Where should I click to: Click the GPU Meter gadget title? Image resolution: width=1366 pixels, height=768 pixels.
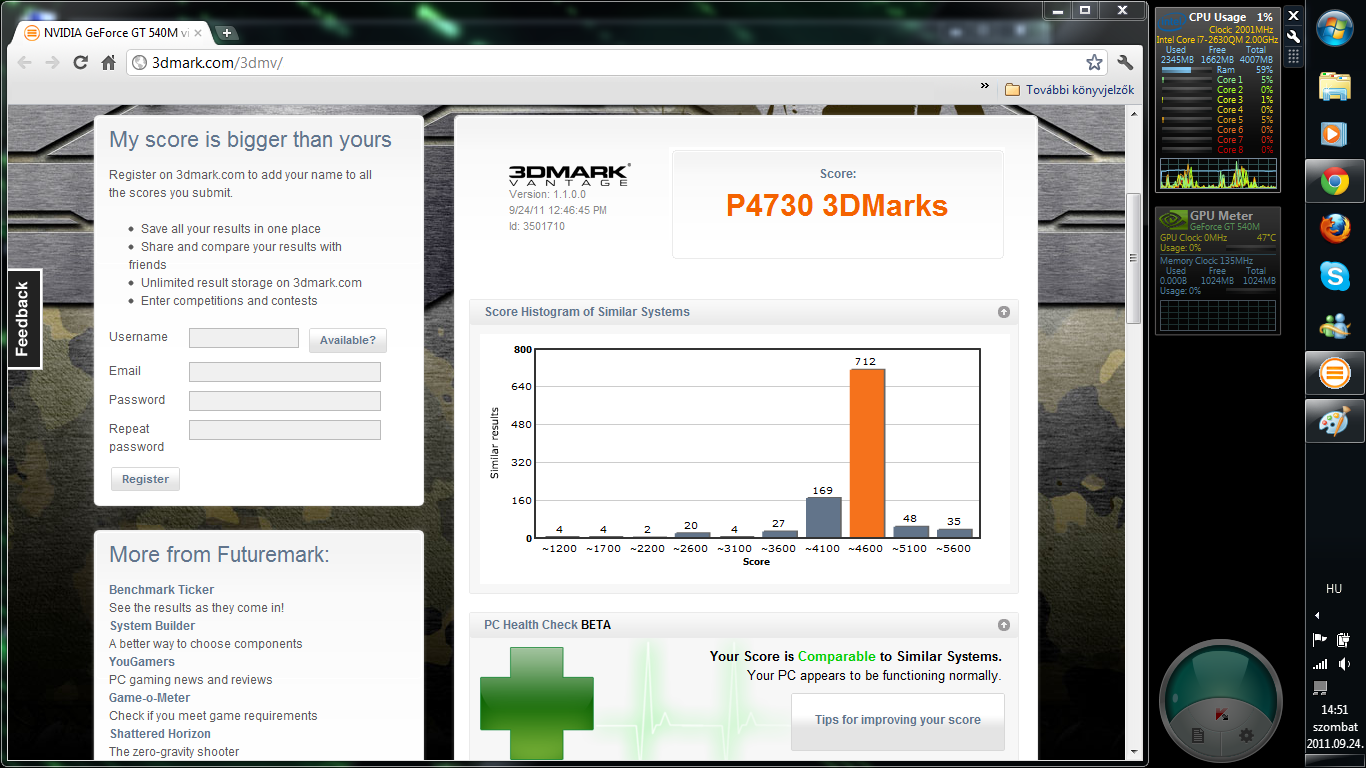(1220, 216)
